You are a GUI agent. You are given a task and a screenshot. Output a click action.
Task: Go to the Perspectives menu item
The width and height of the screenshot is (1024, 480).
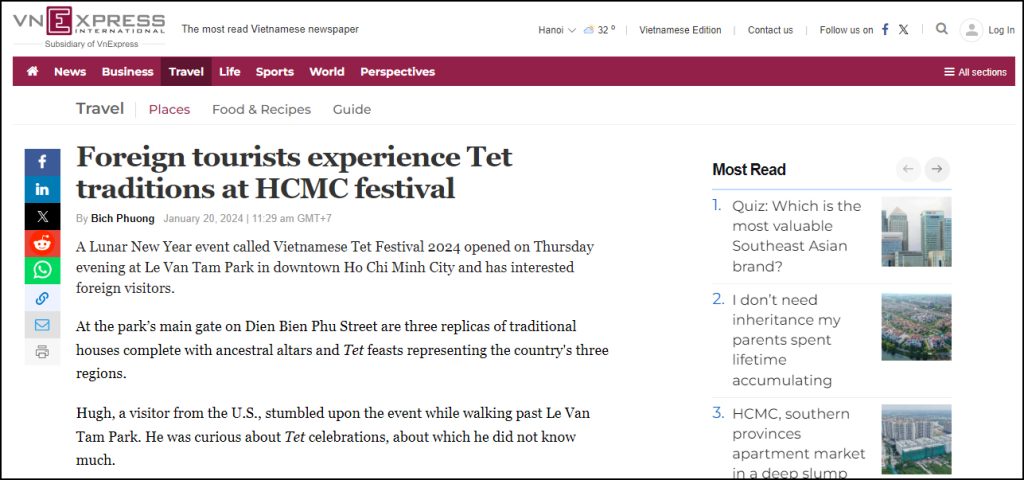click(397, 72)
